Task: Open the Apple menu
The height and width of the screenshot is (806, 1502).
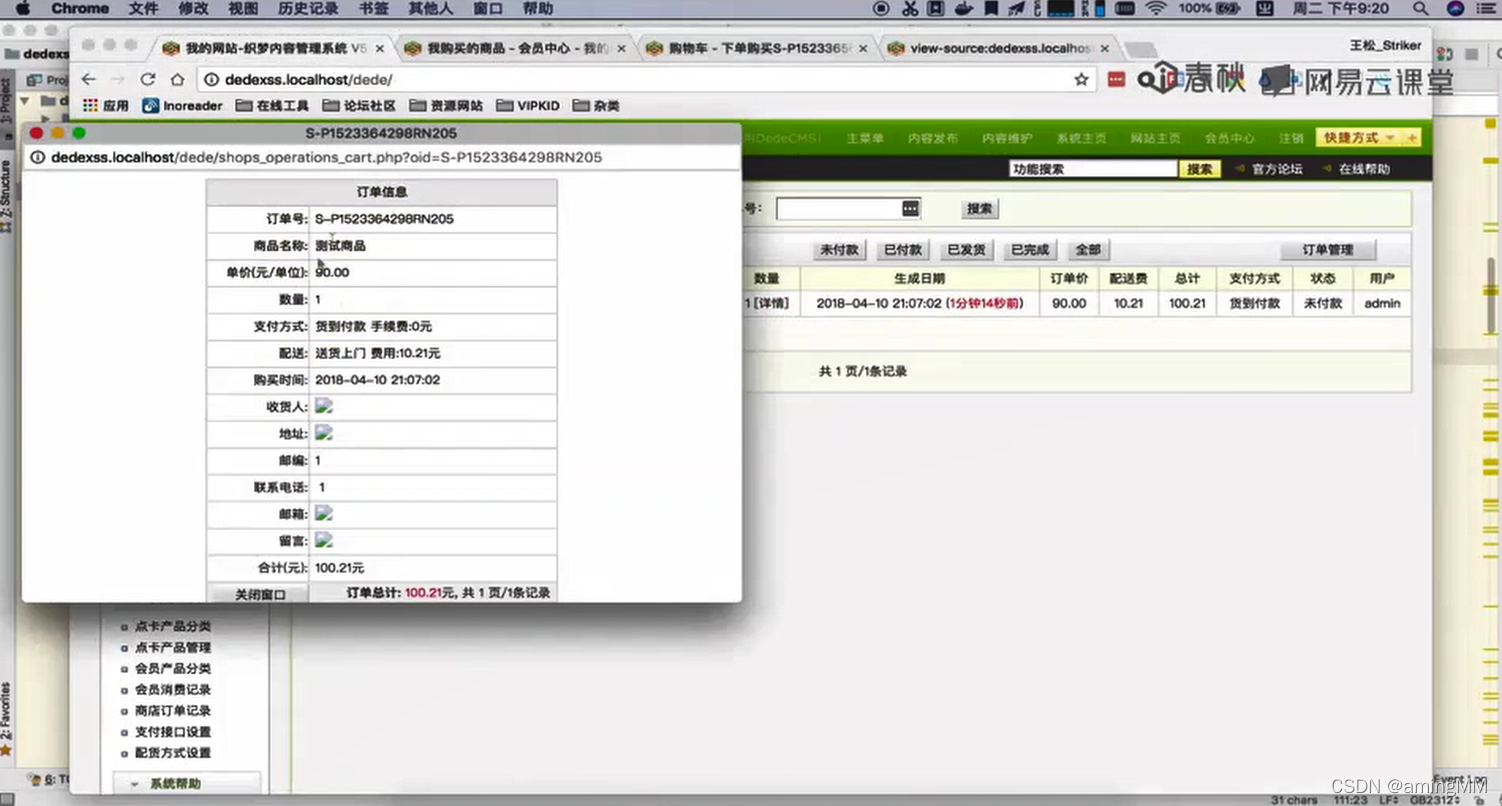Action: (x=23, y=9)
